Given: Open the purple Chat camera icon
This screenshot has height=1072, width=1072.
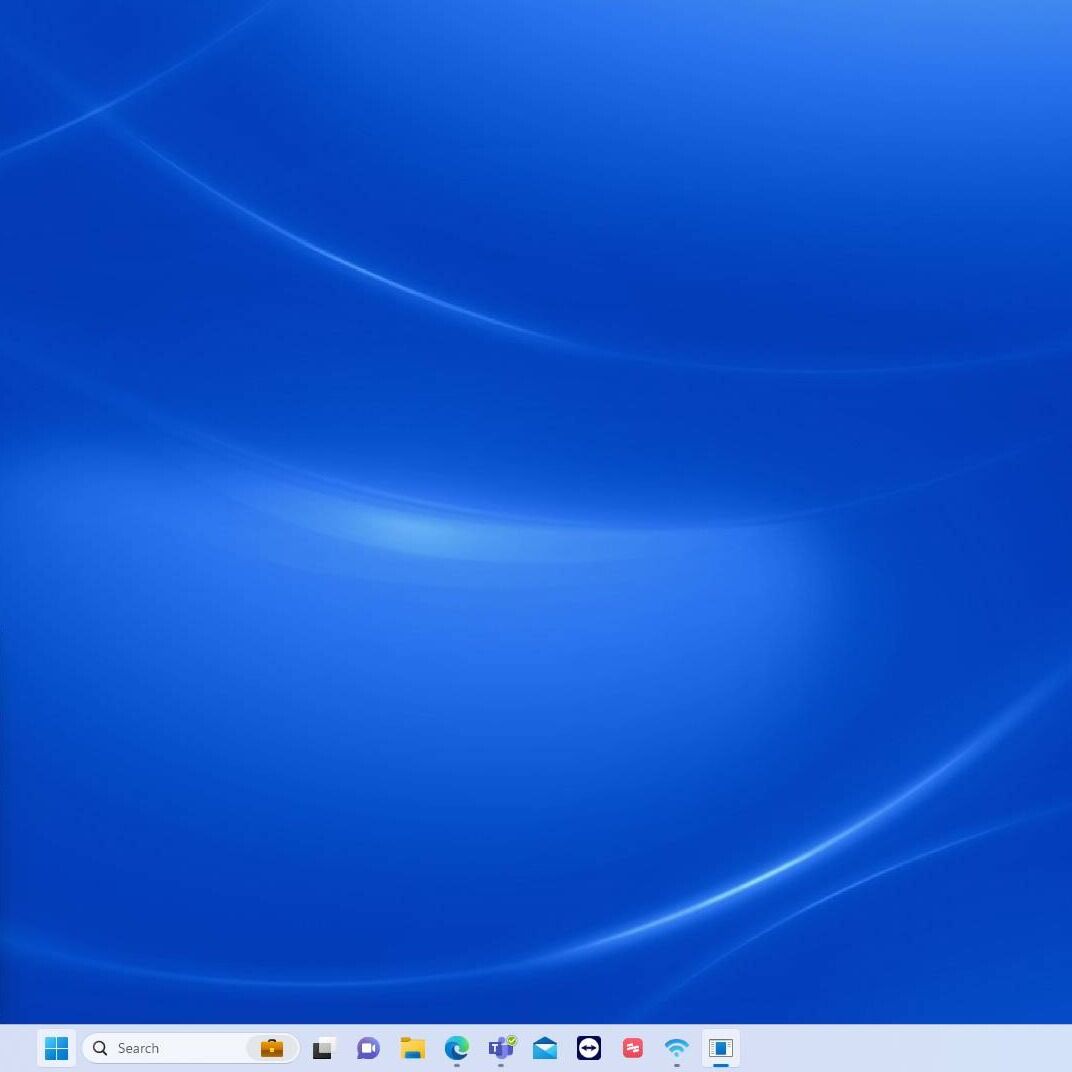Looking at the screenshot, I should (368, 1048).
